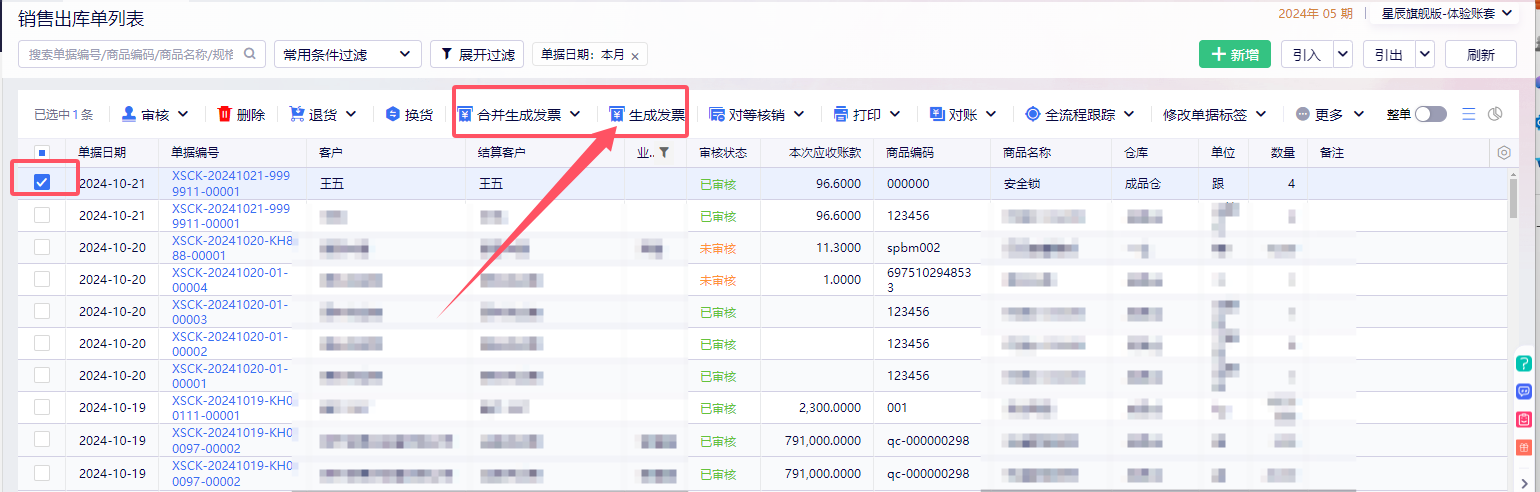Click the red 删除 trash icon

point(224,114)
